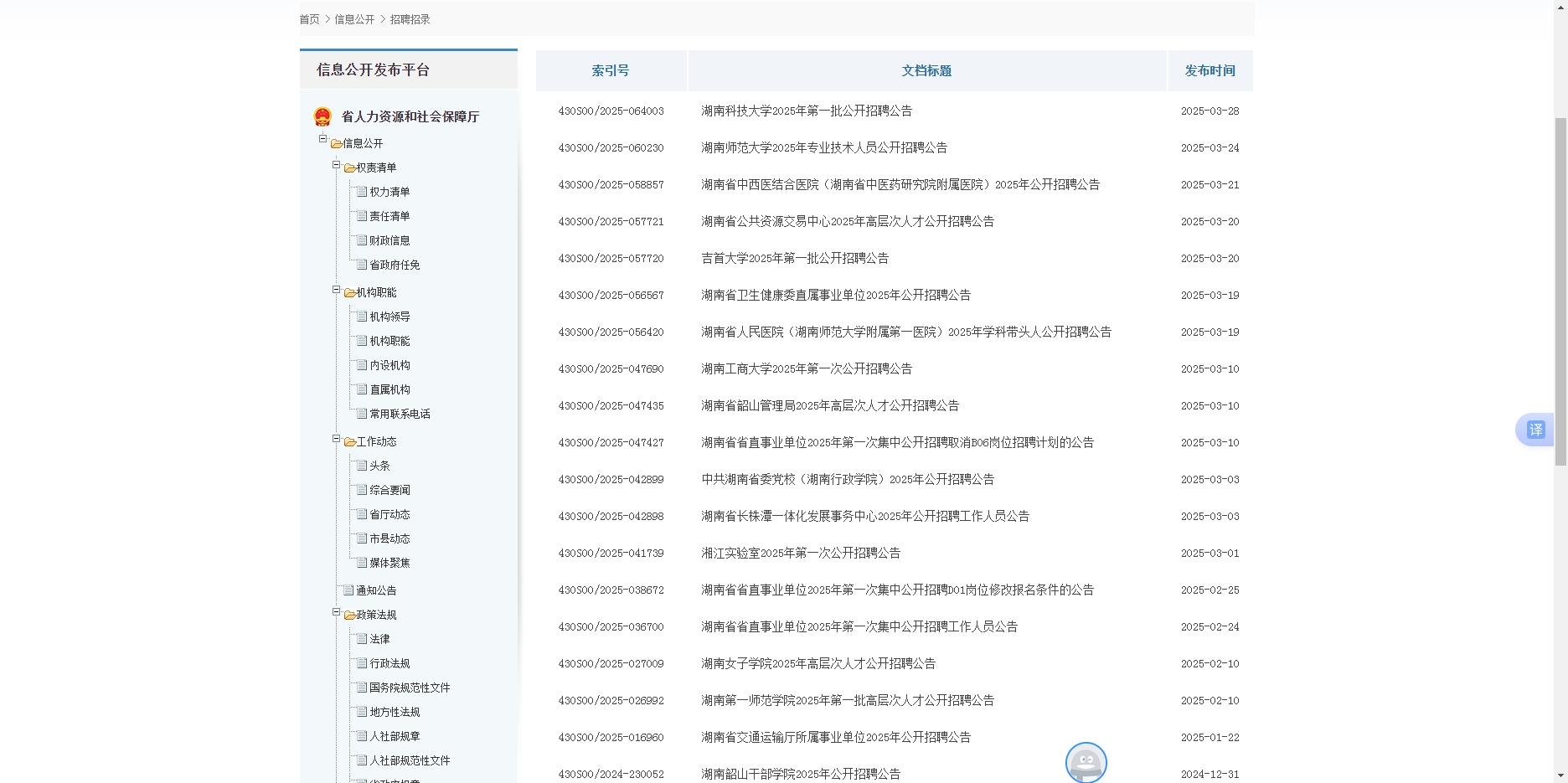The image size is (1568, 783).
Task: Open the translate 译 floating icon
Action: 1534,430
